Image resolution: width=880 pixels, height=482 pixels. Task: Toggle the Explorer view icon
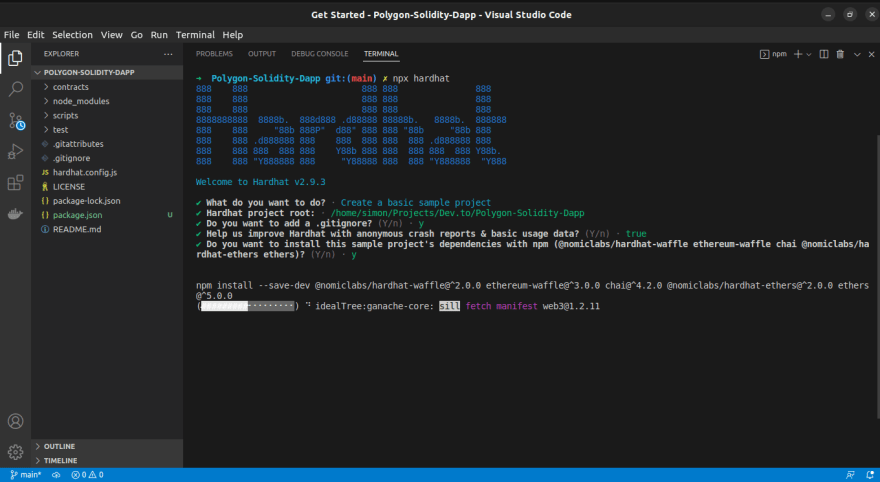(x=15, y=58)
